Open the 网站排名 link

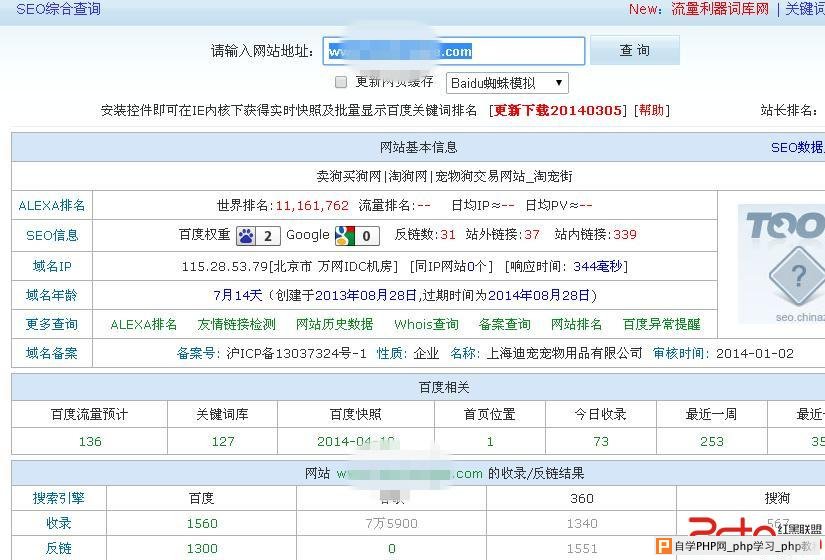[576, 324]
